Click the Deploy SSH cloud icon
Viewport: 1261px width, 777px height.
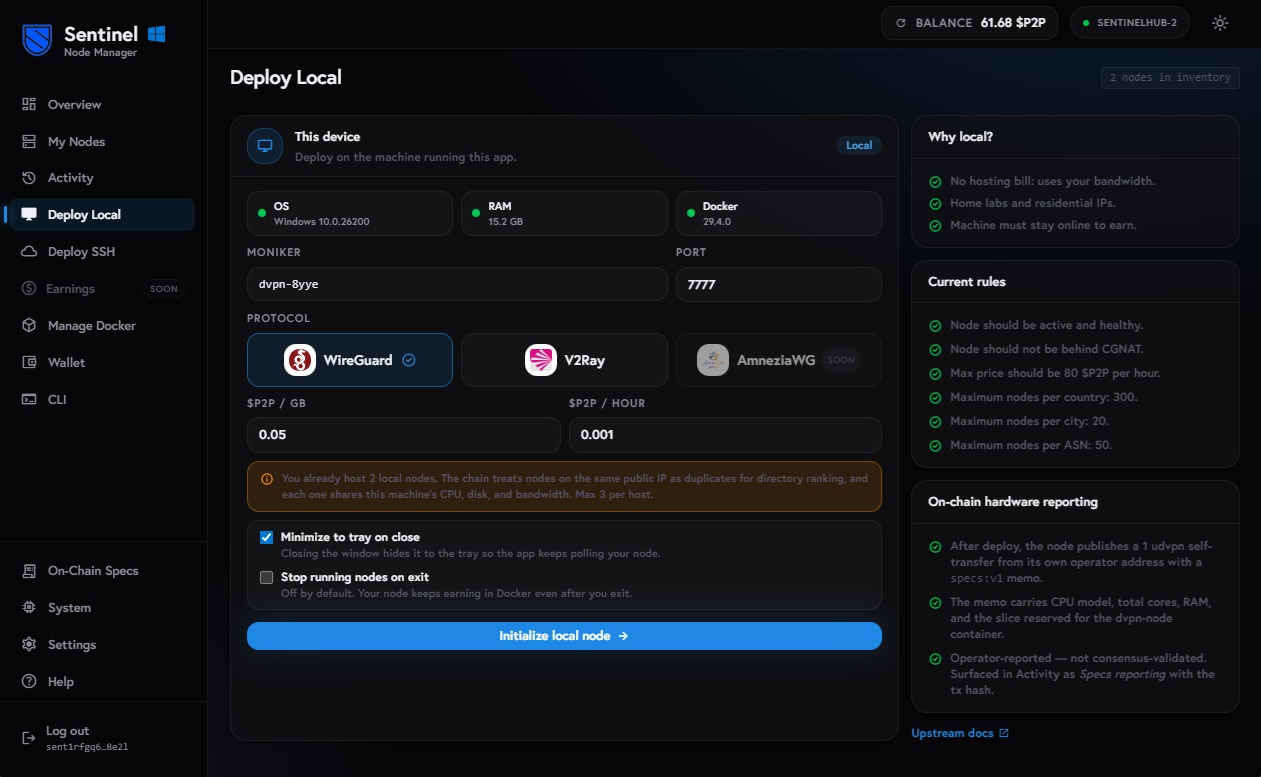[29, 252]
